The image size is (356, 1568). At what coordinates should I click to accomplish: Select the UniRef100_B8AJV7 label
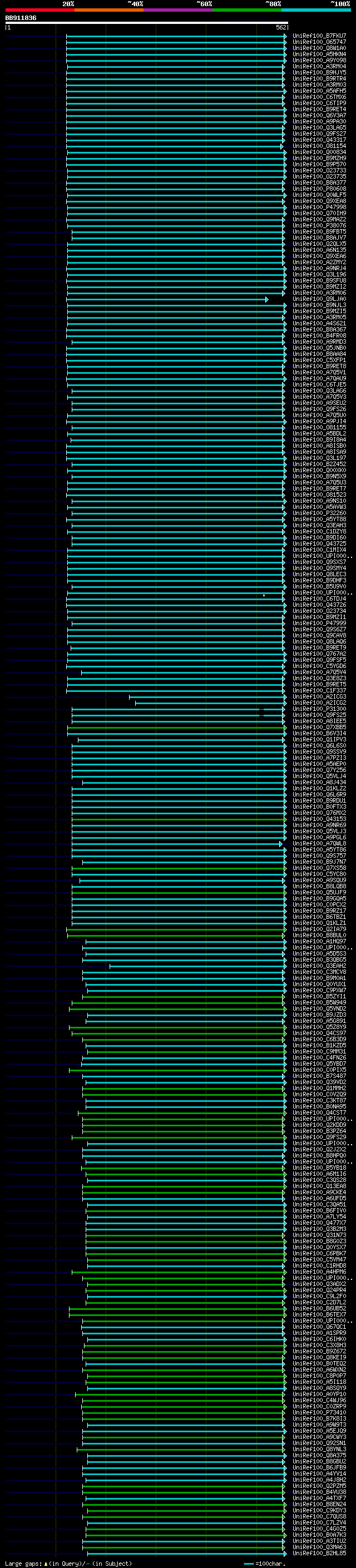coord(319,238)
